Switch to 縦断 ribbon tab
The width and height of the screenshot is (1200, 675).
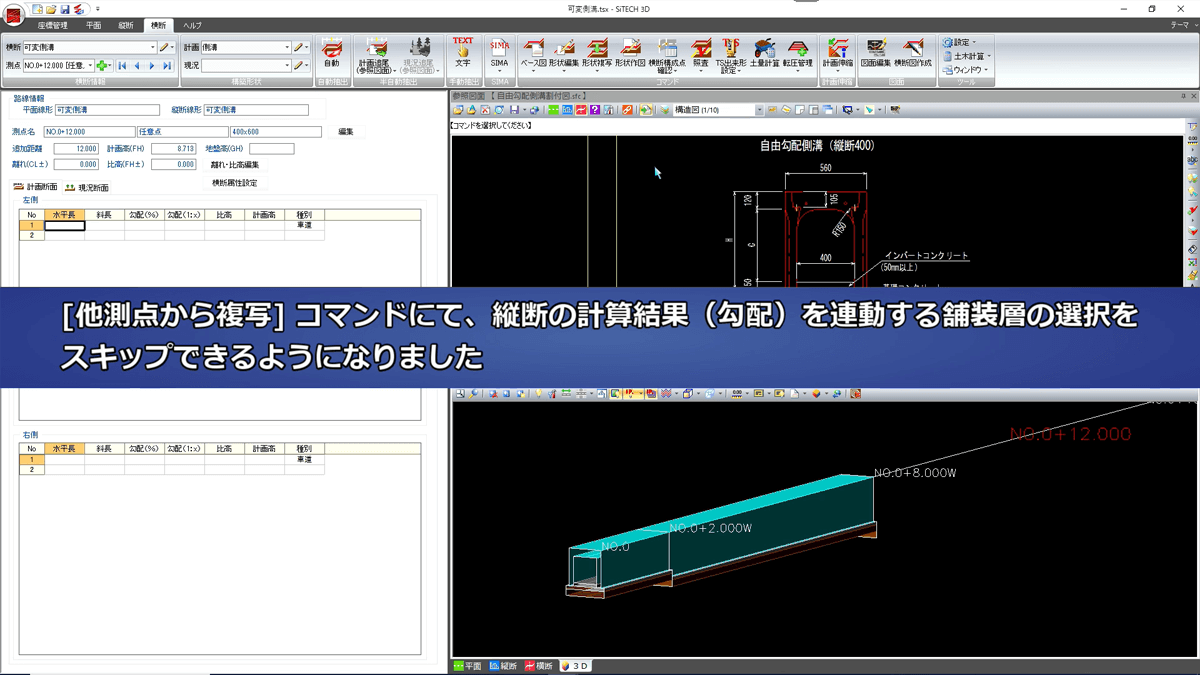point(125,25)
